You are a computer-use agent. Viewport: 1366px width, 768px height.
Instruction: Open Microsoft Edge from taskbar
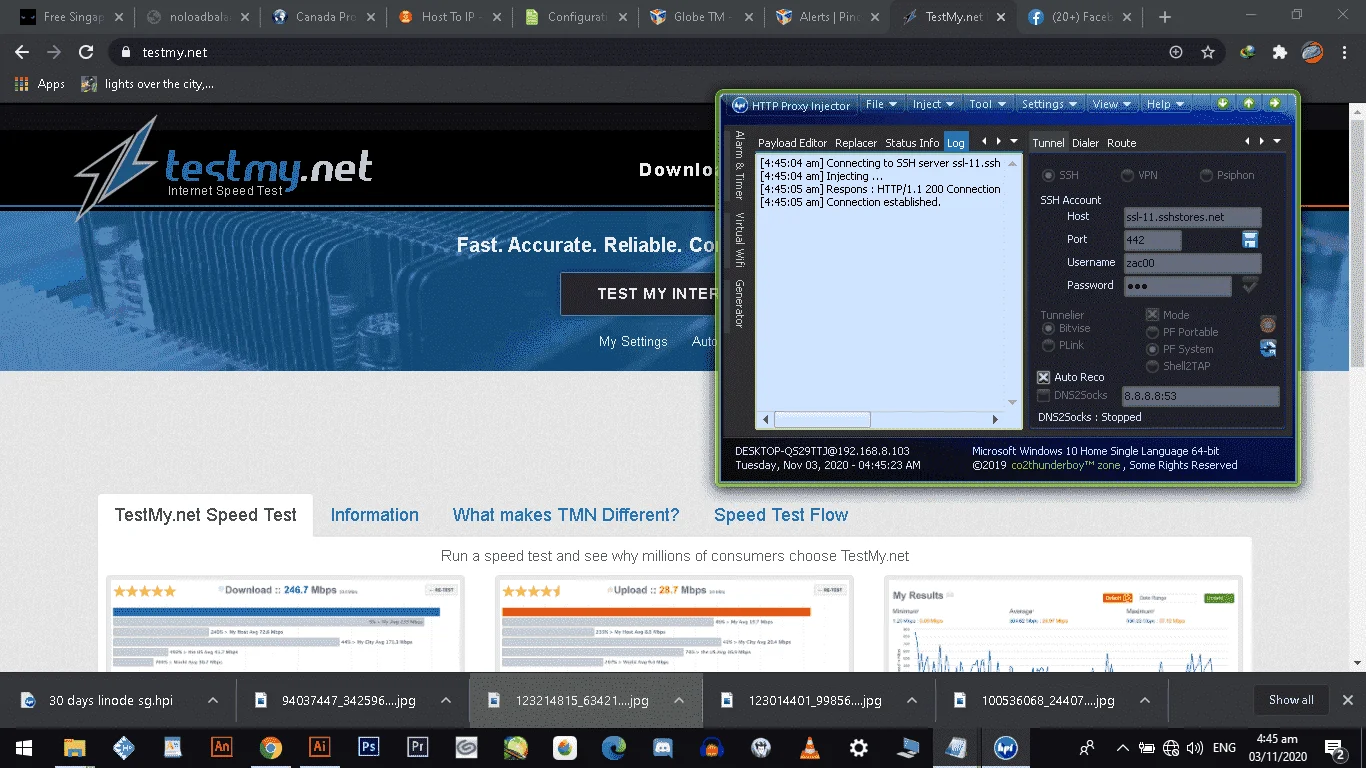point(614,747)
